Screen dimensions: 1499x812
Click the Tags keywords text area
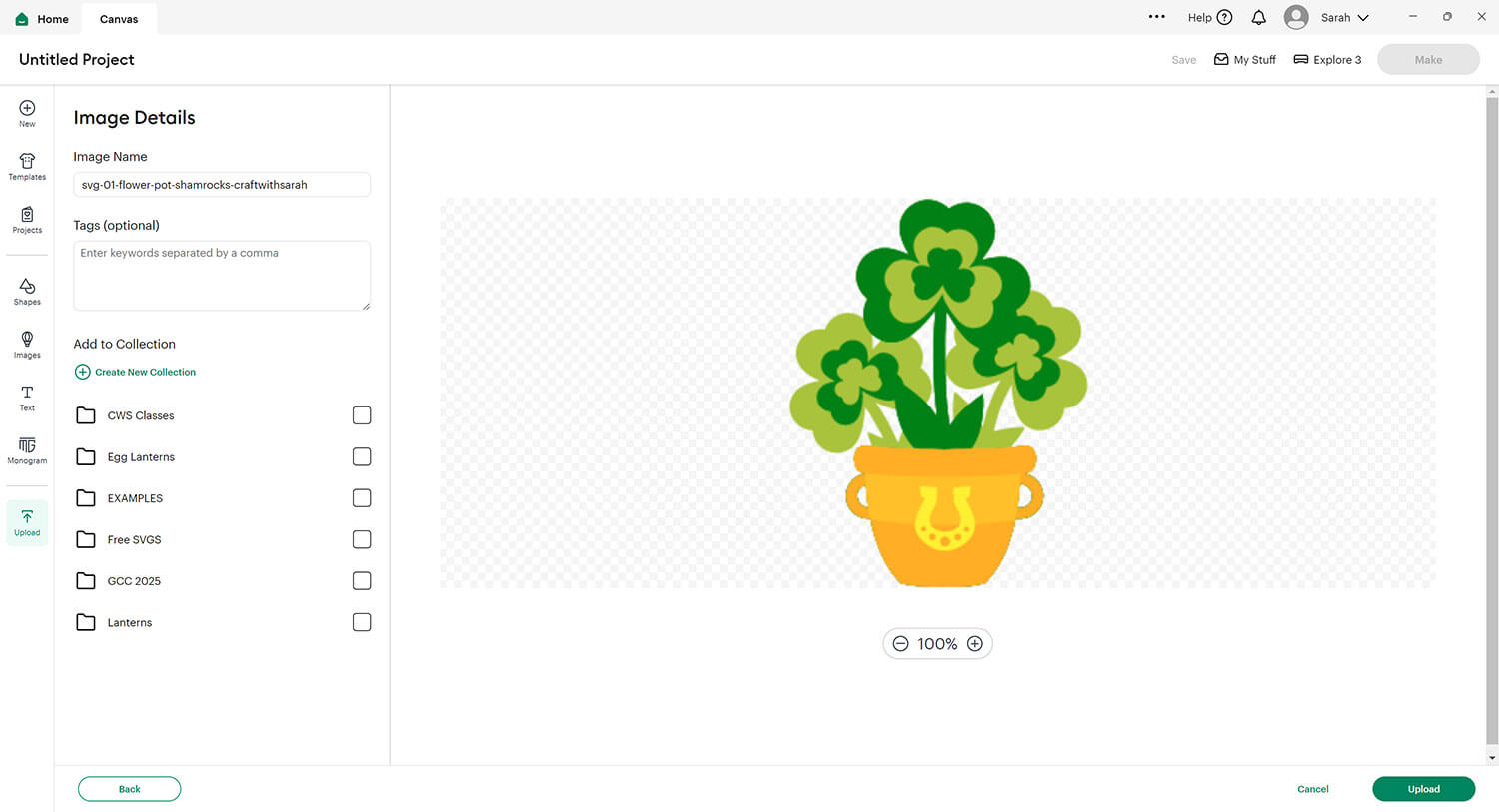tap(222, 276)
